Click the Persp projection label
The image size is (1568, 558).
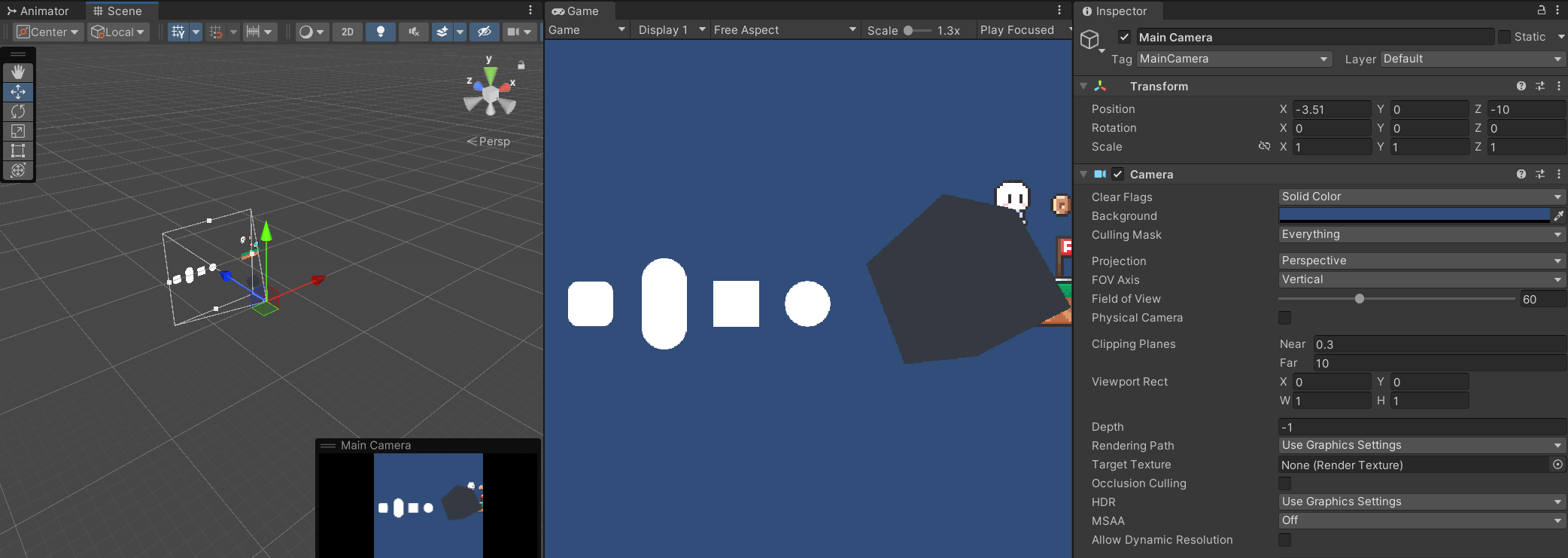(494, 142)
